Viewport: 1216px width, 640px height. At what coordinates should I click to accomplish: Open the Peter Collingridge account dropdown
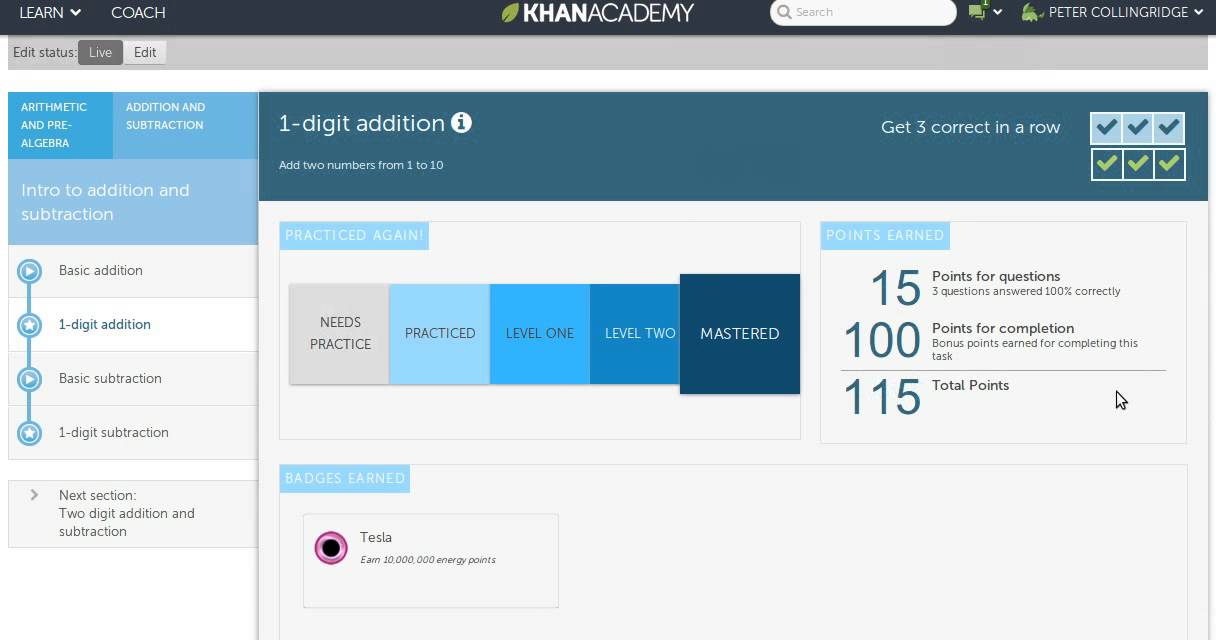pos(1126,12)
